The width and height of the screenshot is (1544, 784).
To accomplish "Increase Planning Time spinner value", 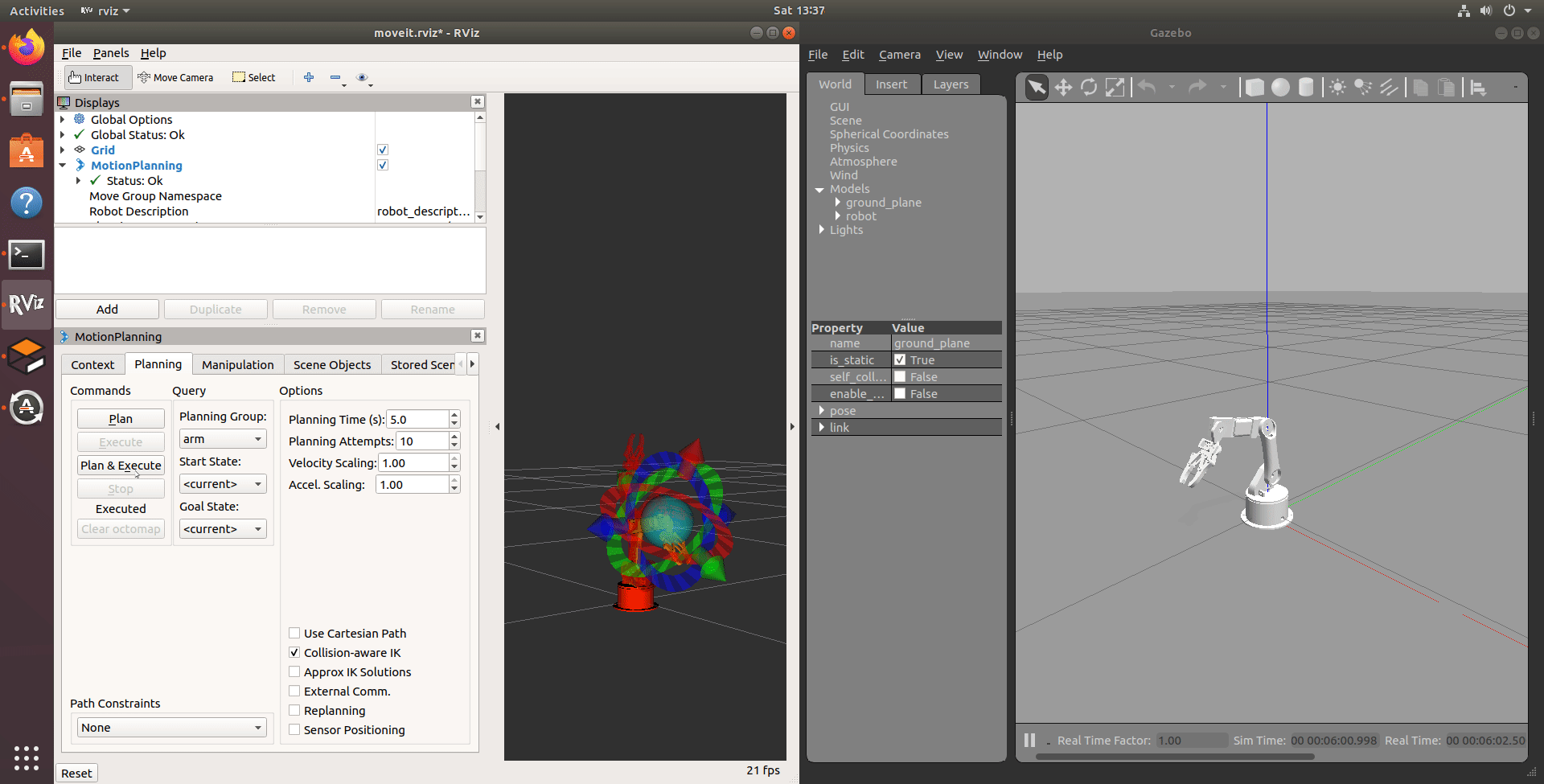I will click(454, 415).
